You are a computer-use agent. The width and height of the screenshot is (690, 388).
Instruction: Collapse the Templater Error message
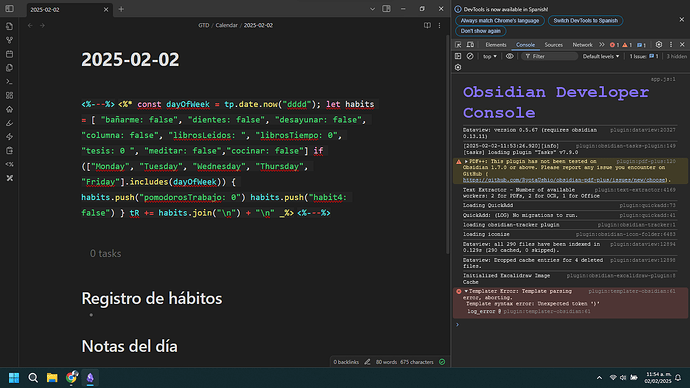[x=466, y=291]
